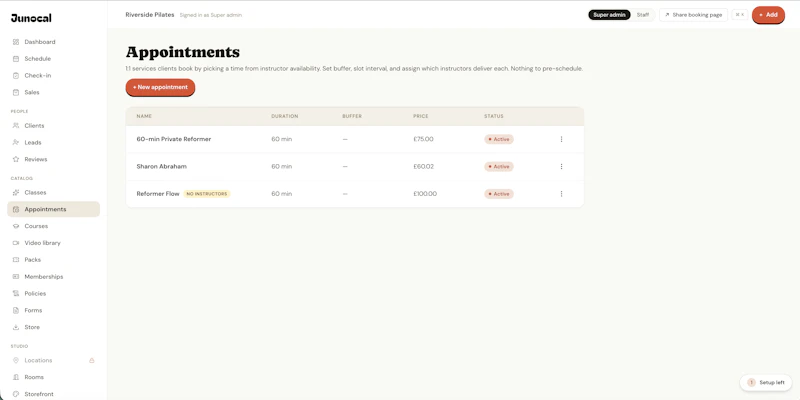Select the Memberships card icon
Image resolution: width=800 pixels, height=400 pixels.
tap(16, 277)
